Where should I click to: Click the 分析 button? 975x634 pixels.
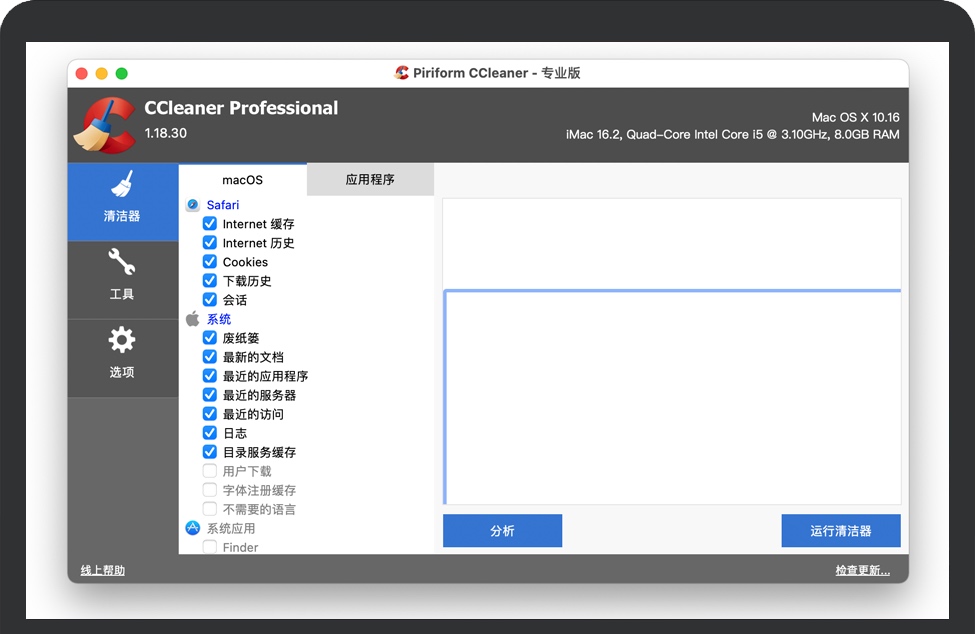pos(502,531)
